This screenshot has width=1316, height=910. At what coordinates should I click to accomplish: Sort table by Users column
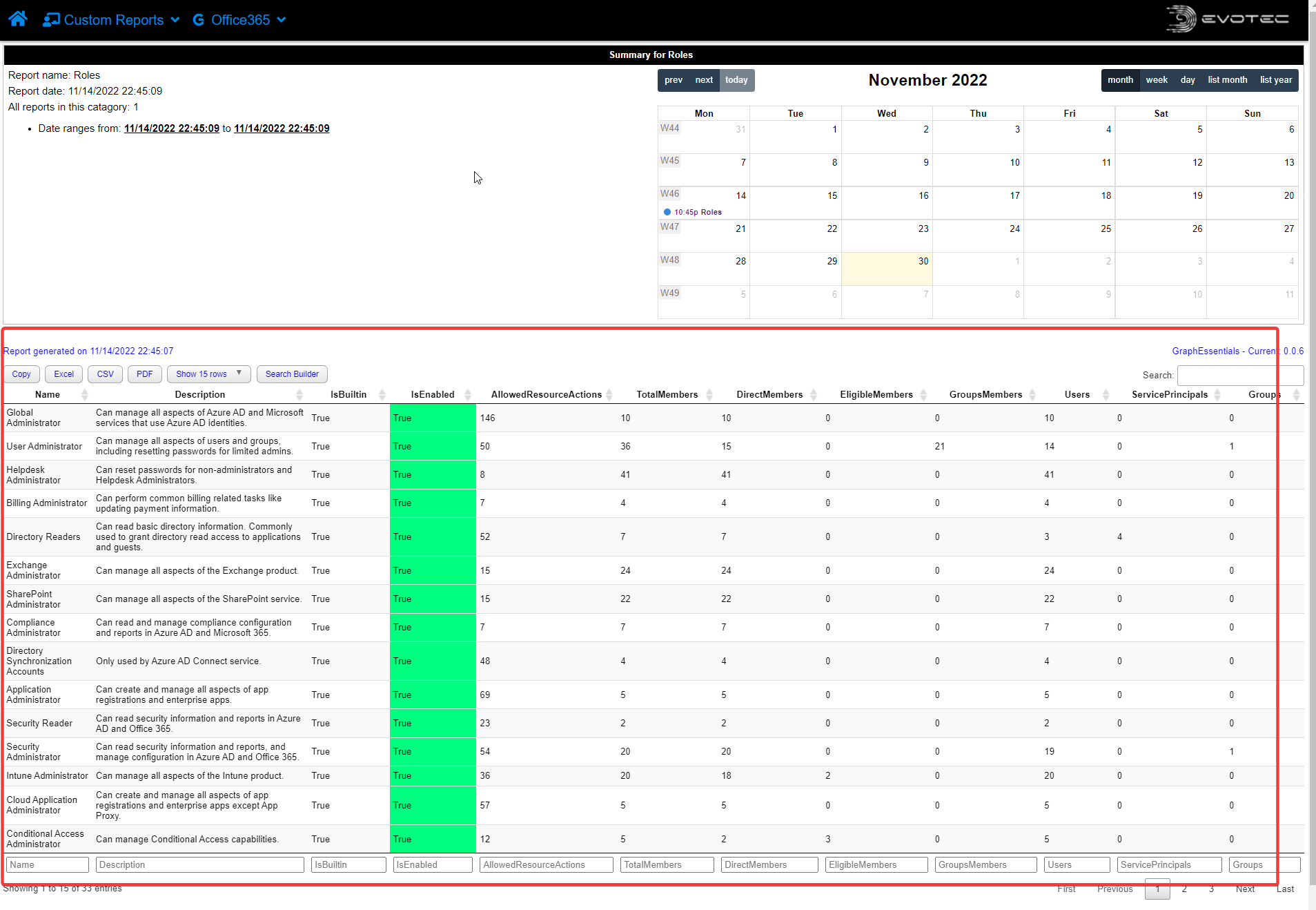1077,395
